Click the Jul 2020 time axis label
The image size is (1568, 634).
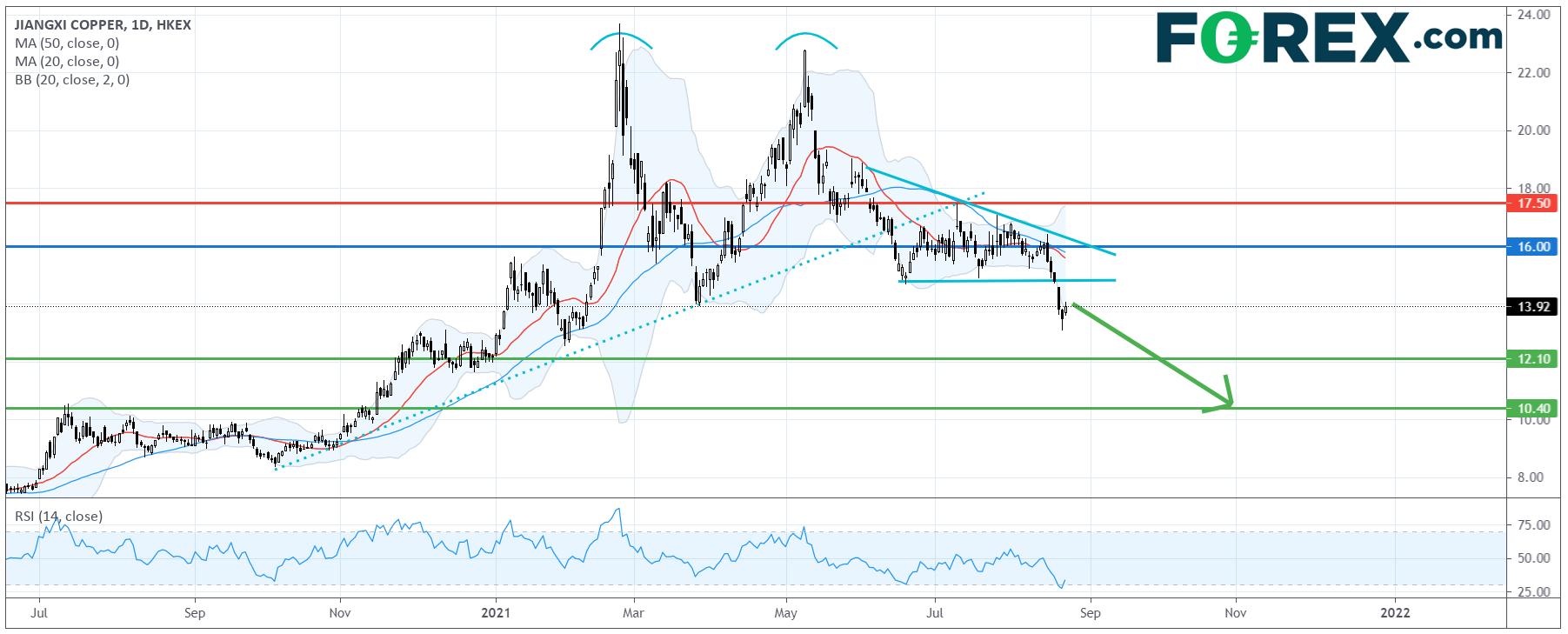click(39, 612)
